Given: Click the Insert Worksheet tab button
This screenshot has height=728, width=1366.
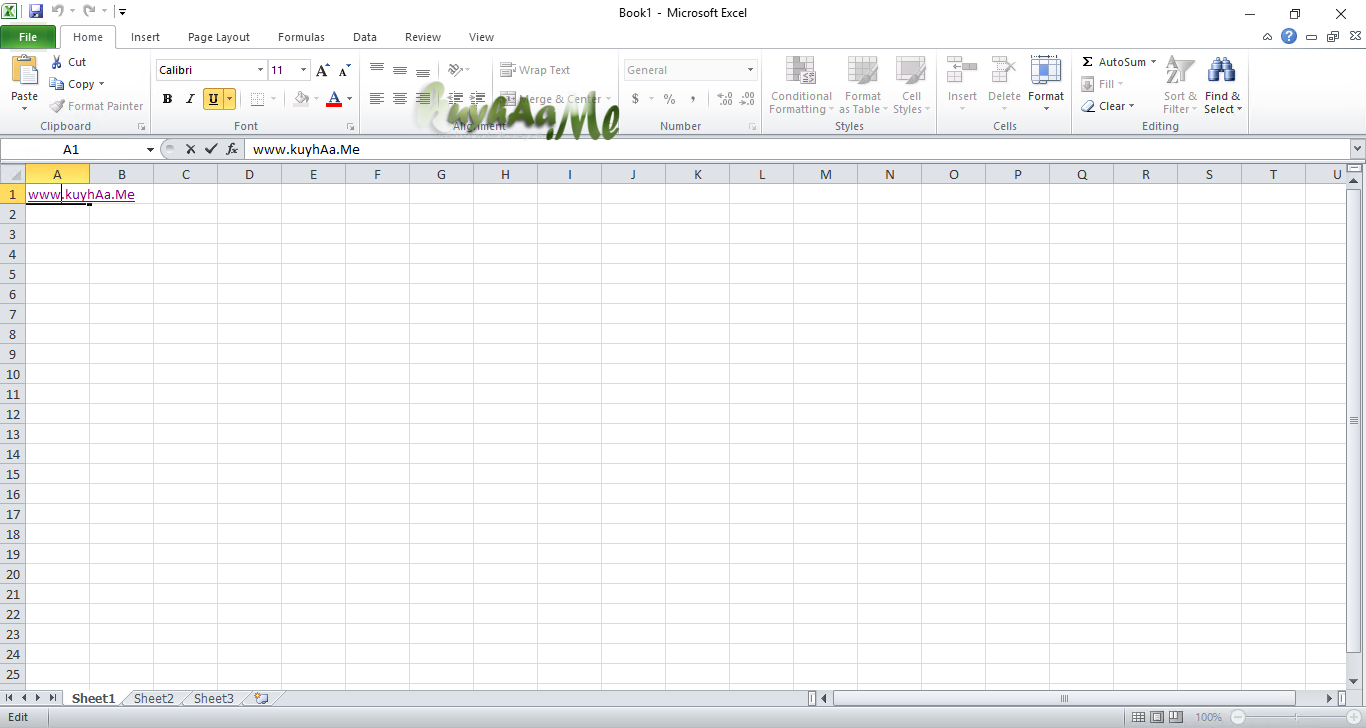Looking at the screenshot, I should click(x=261, y=698).
